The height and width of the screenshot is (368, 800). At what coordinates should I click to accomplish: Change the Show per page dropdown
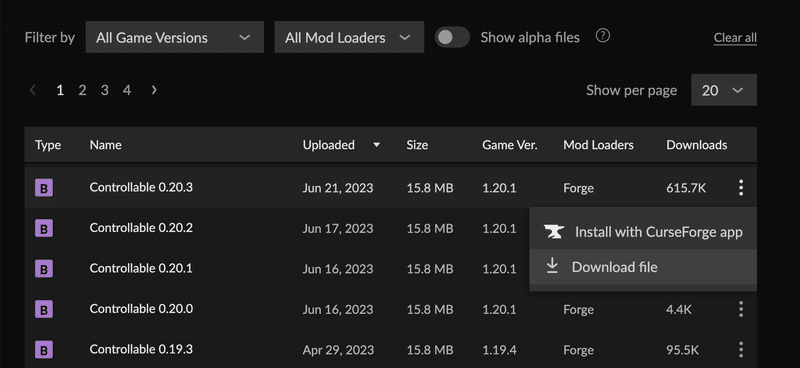[724, 90]
